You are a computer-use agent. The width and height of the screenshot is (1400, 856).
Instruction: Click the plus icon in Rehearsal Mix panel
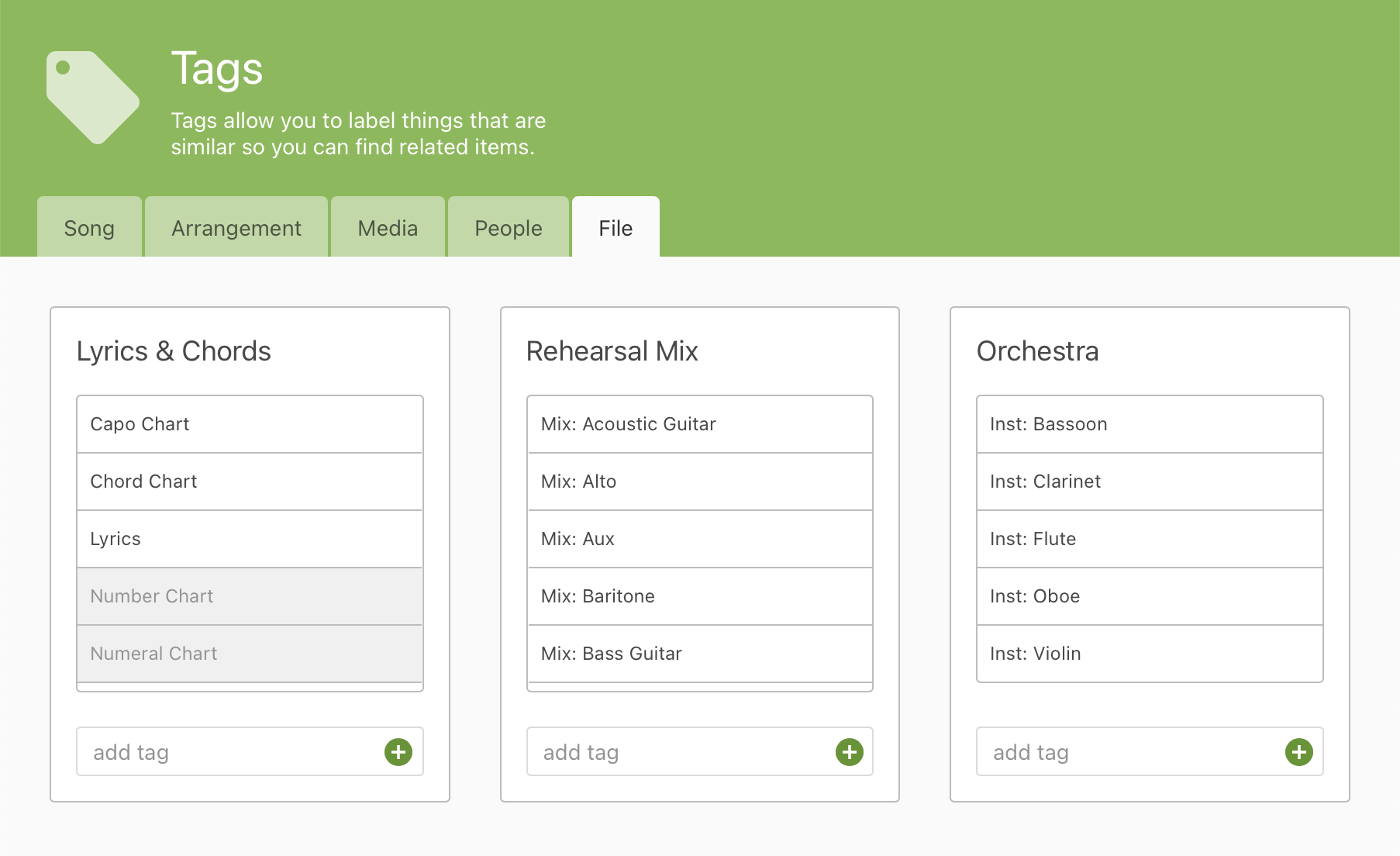click(849, 751)
